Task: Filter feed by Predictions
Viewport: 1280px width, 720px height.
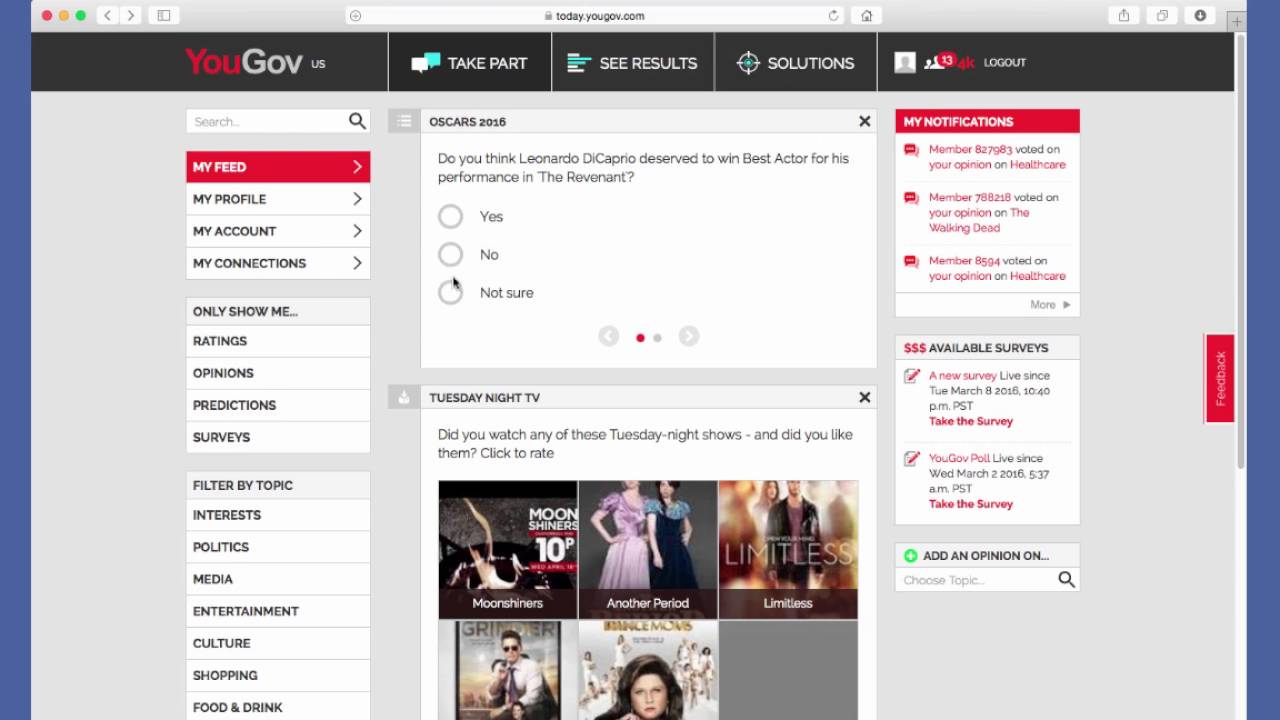Action: point(278,405)
